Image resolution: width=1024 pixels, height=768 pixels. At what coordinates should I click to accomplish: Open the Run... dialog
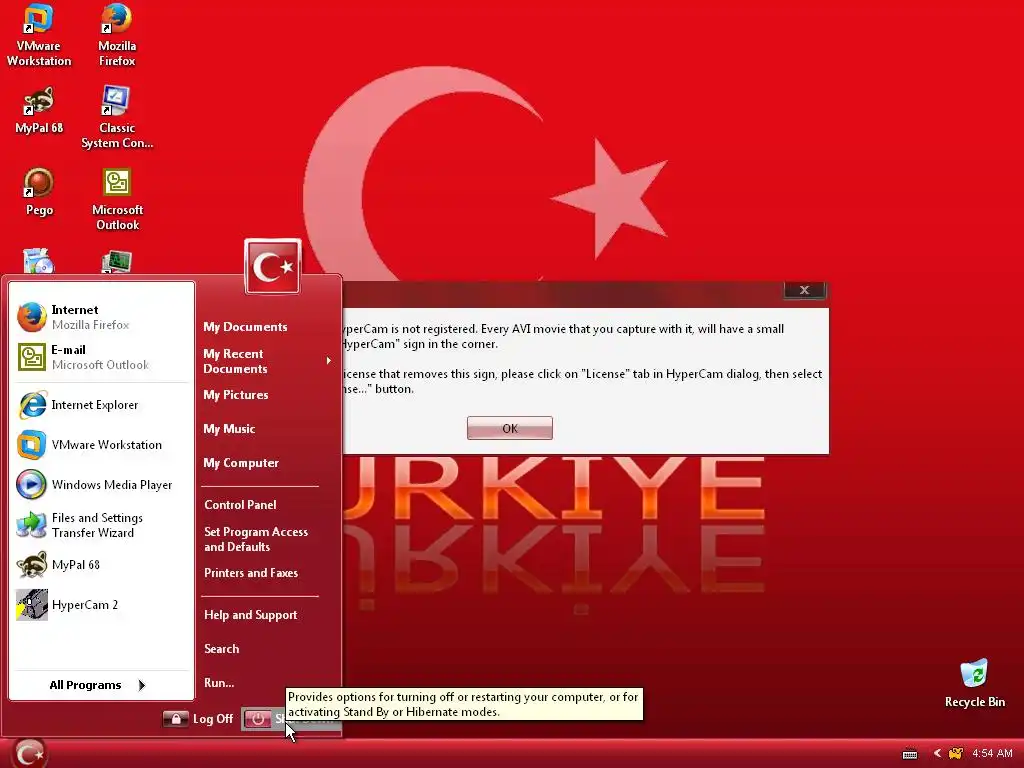pyautogui.click(x=219, y=682)
